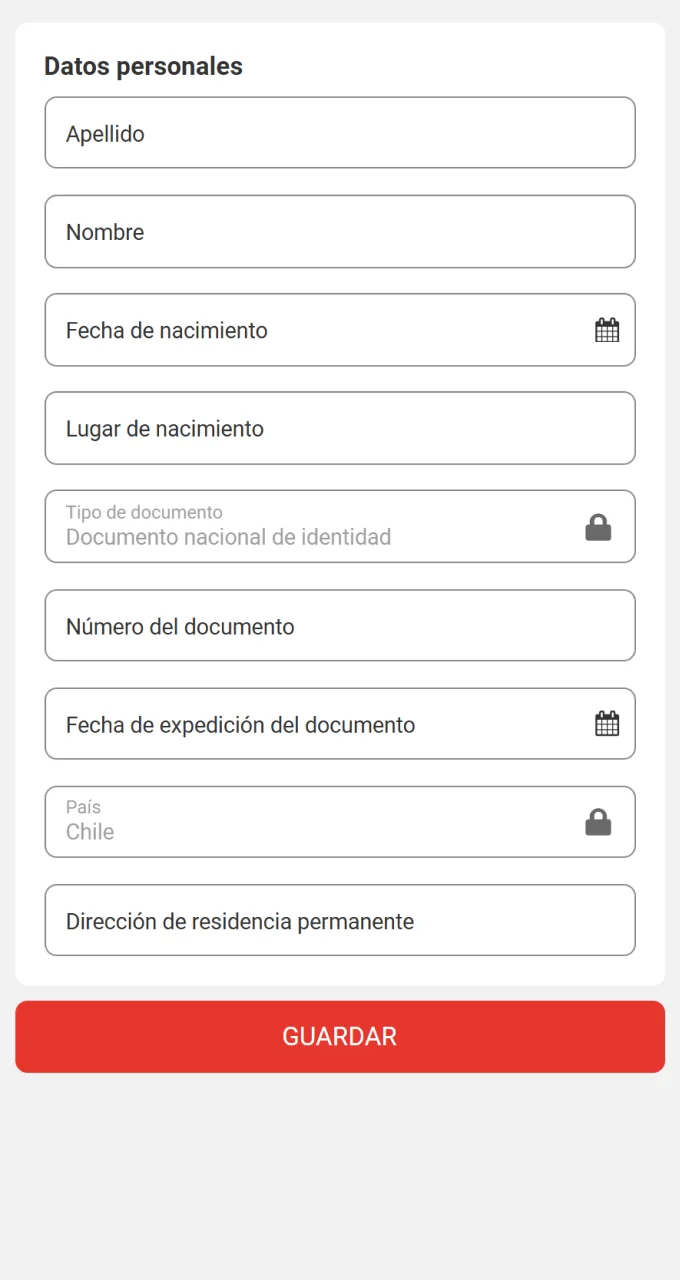This screenshot has height=1280, width=680.
Task: Click the Datos personales heading
Action: click(x=143, y=66)
